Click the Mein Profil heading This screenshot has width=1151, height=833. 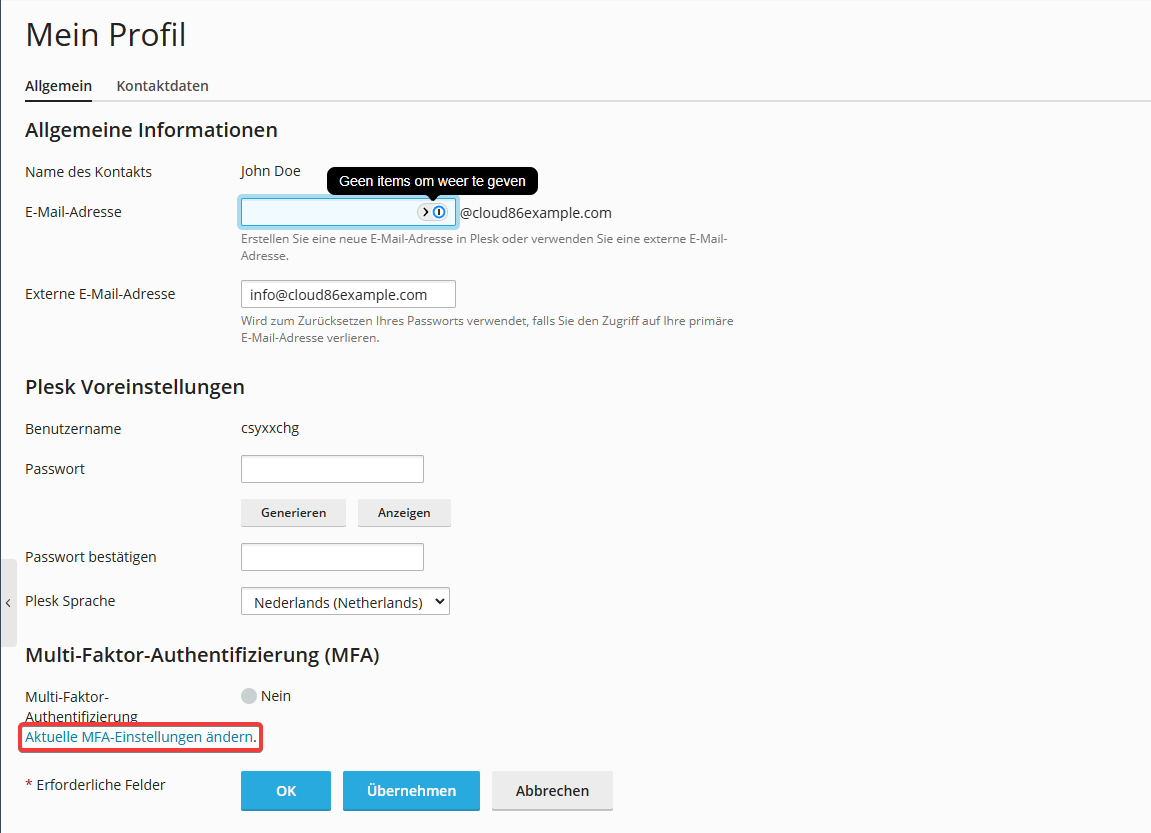tap(106, 34)
